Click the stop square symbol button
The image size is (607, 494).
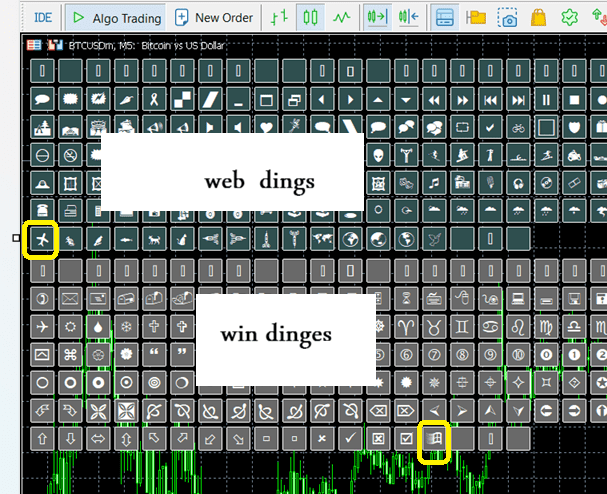point(574,99)
